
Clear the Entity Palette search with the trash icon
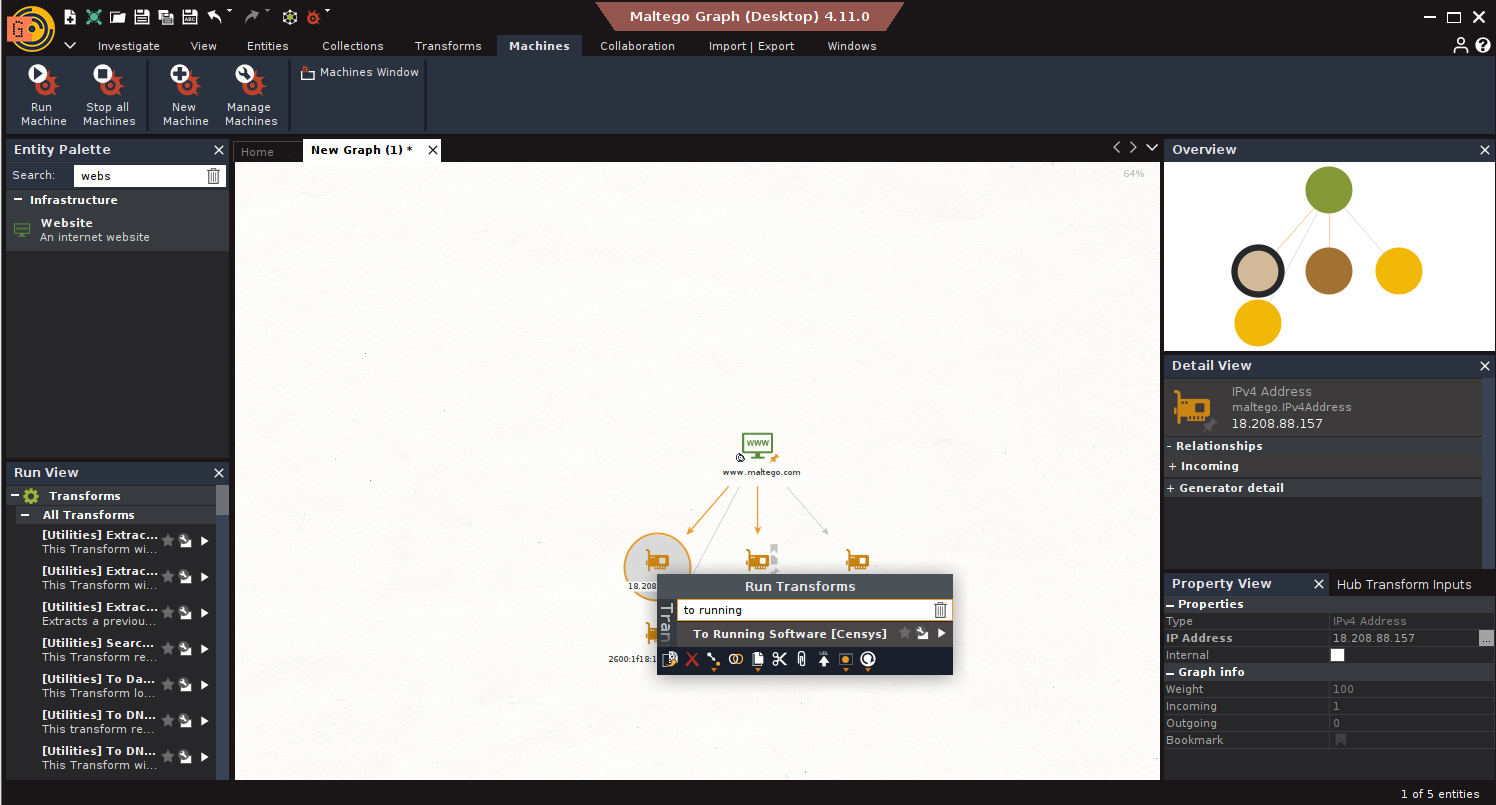[213, 176]
